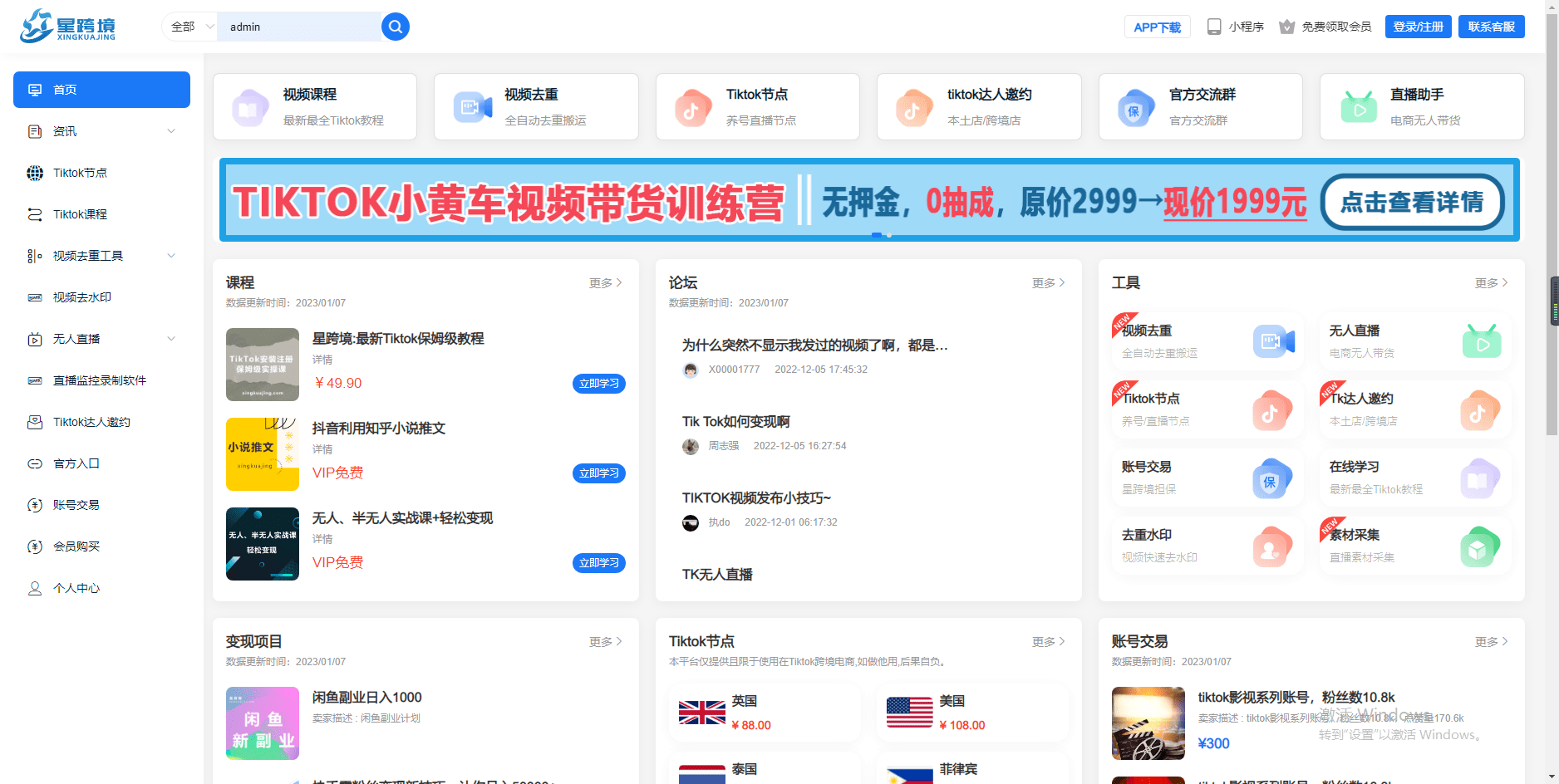Open forum post 为什么突然不显示我发过的视频了啊

pyautogui.click(x=815, y=345)
